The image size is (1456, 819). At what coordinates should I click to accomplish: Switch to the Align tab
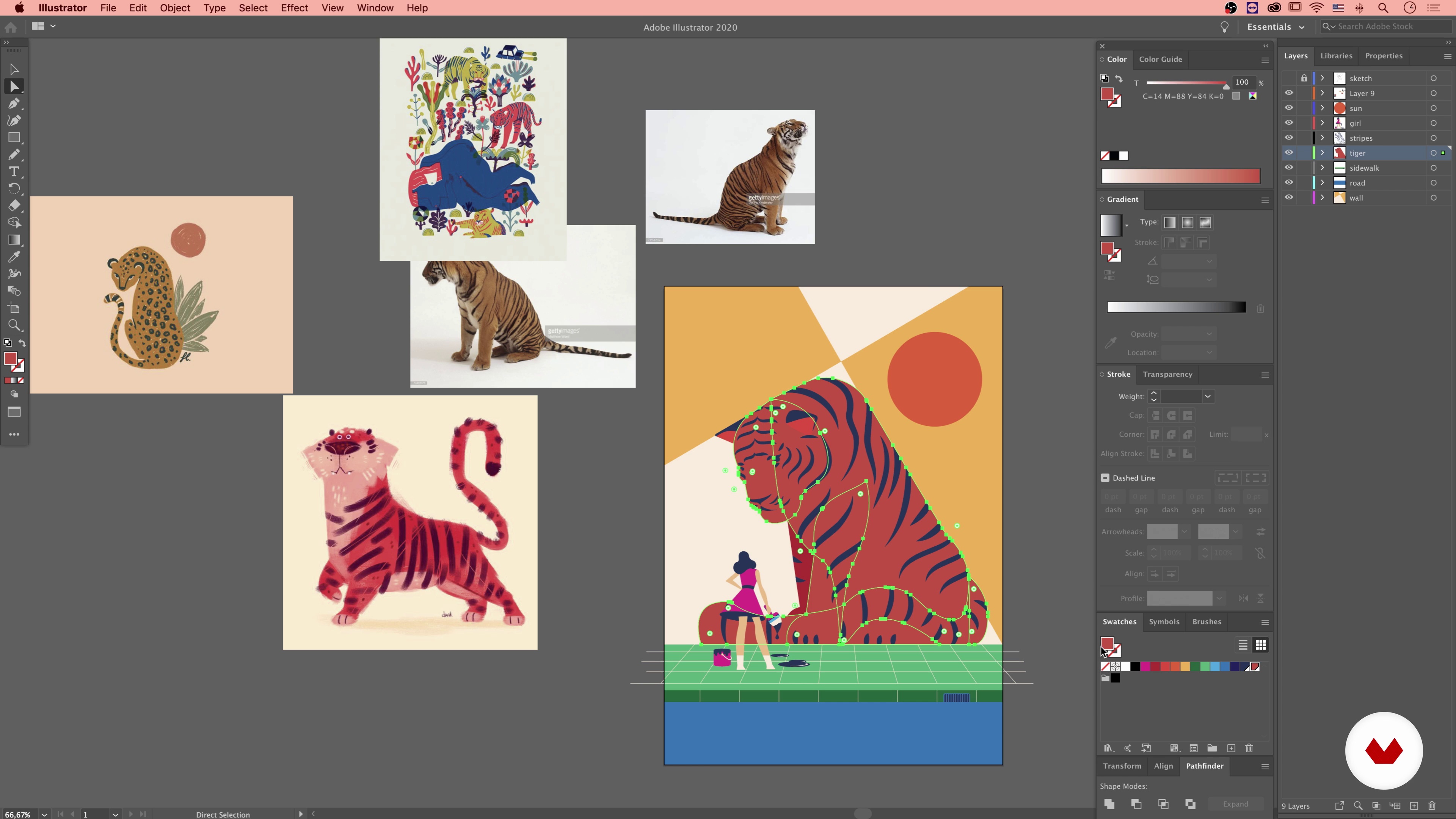tap(1163, 766)
